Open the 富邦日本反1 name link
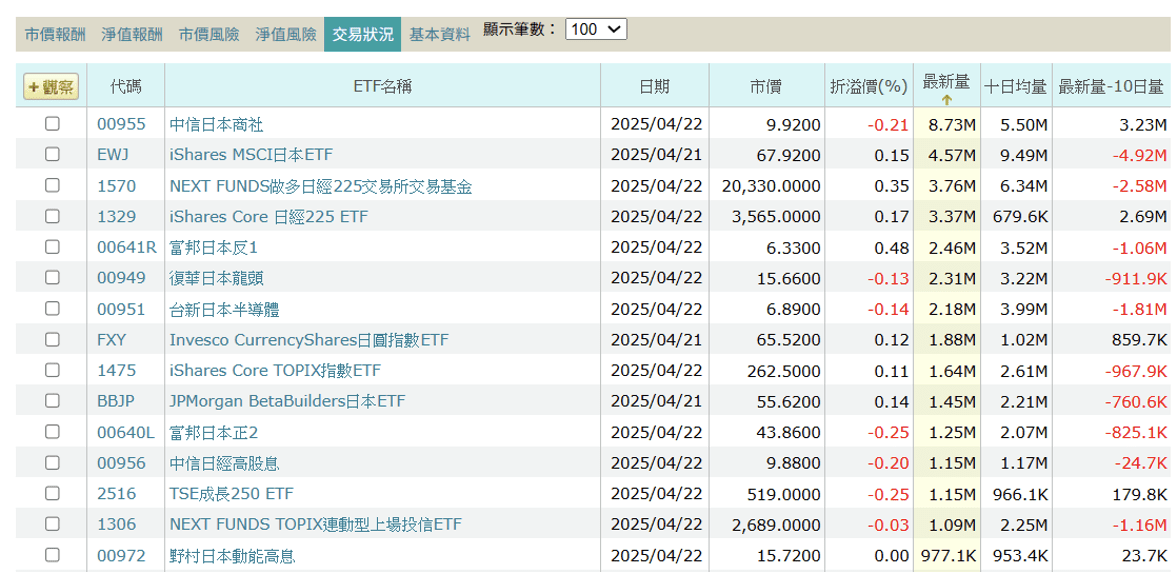 click(x=213, y=247)
